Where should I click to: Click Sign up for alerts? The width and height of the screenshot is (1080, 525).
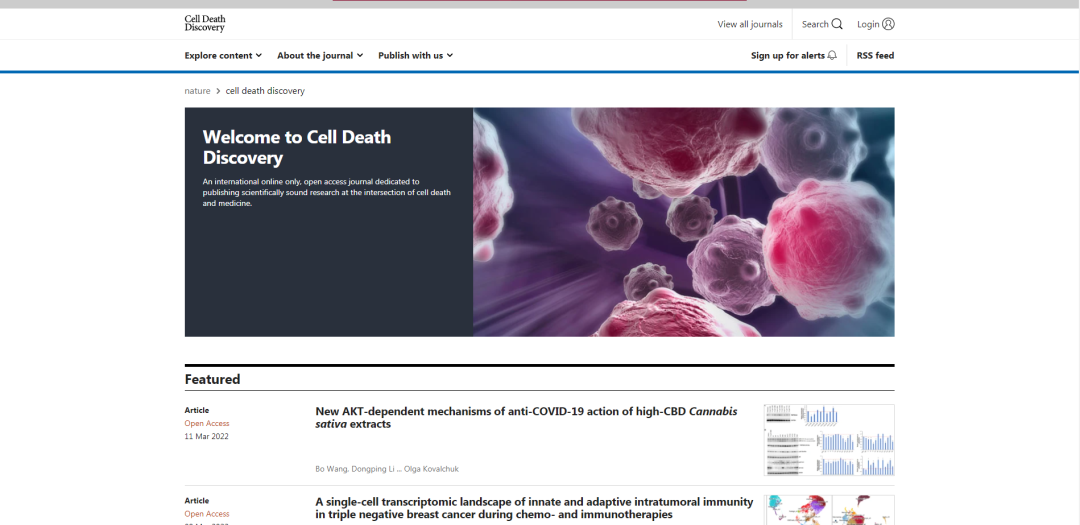point(788,56)
